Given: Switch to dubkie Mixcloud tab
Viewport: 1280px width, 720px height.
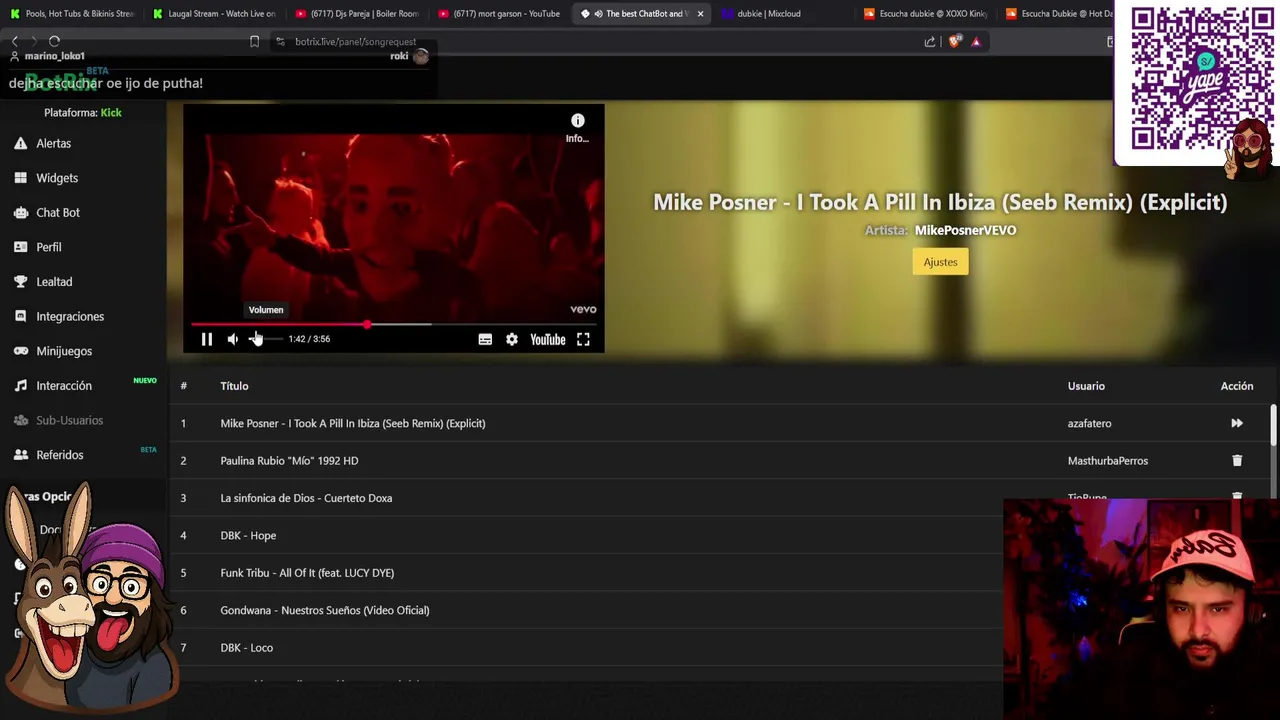Looking at the screenshot, I should pos(783,14).
